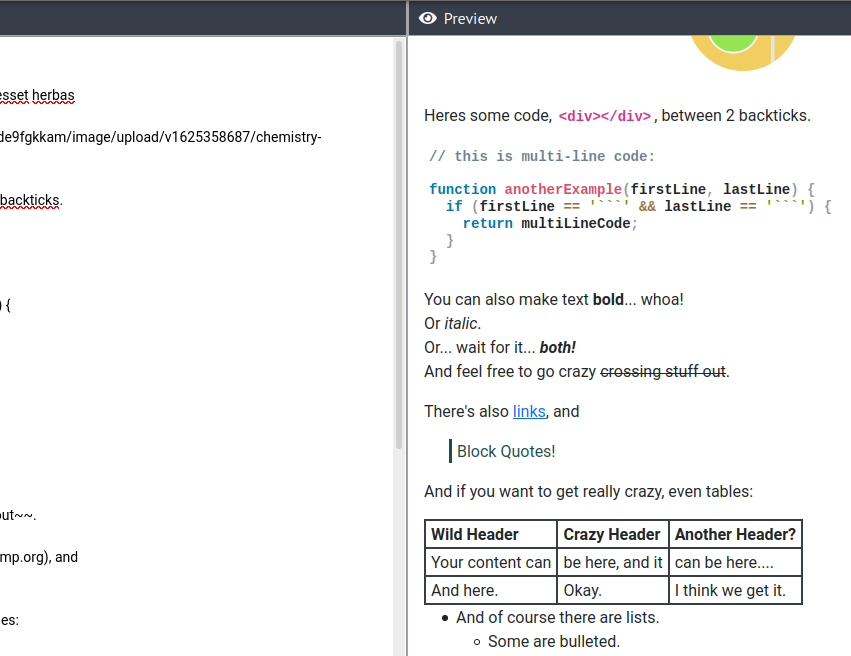Click the 'Wild Header' table header
Screen dimensions: 851x656
(x=491, y=534)
